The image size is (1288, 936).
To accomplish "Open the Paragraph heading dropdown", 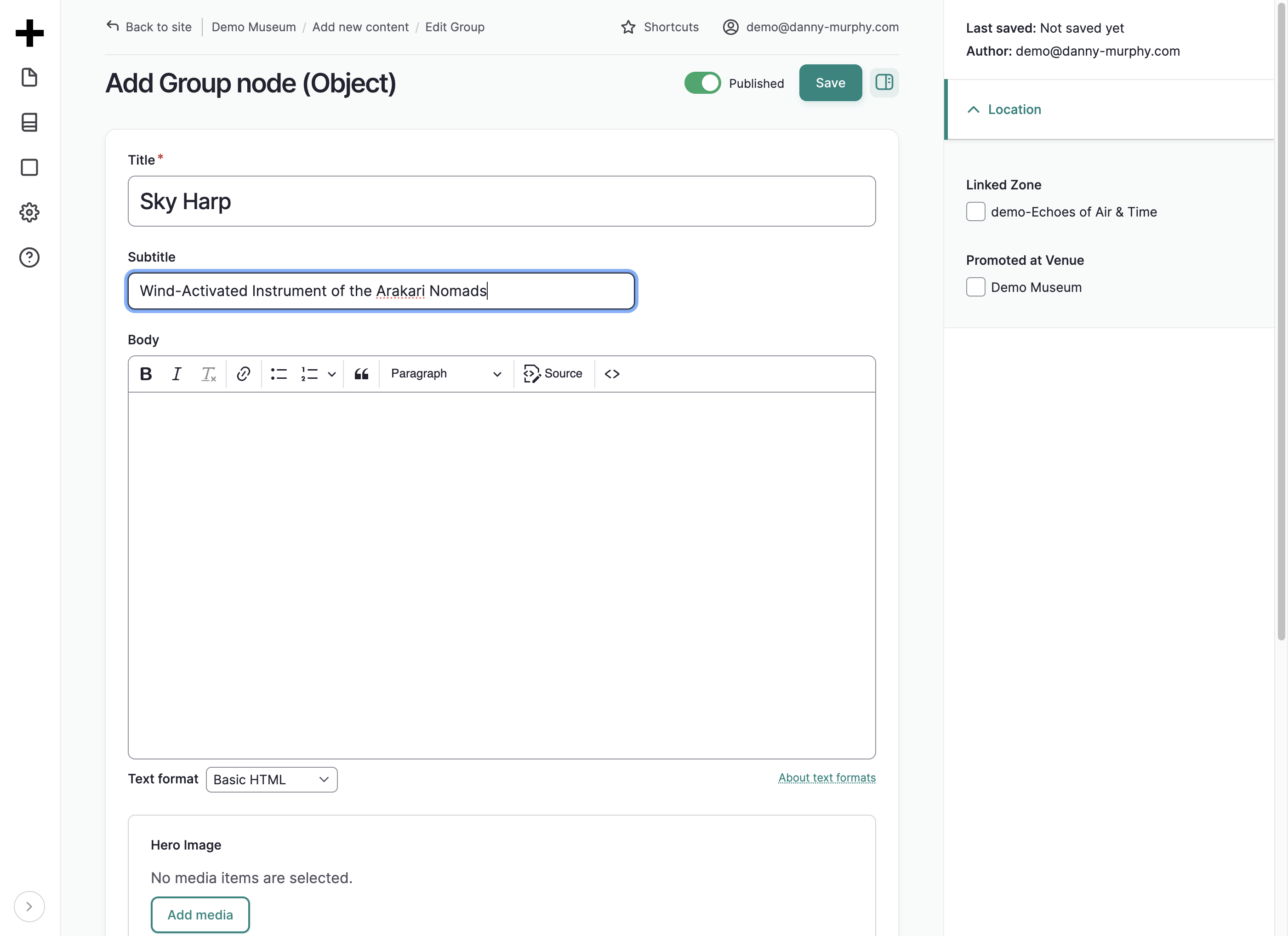I will point(446,374).
